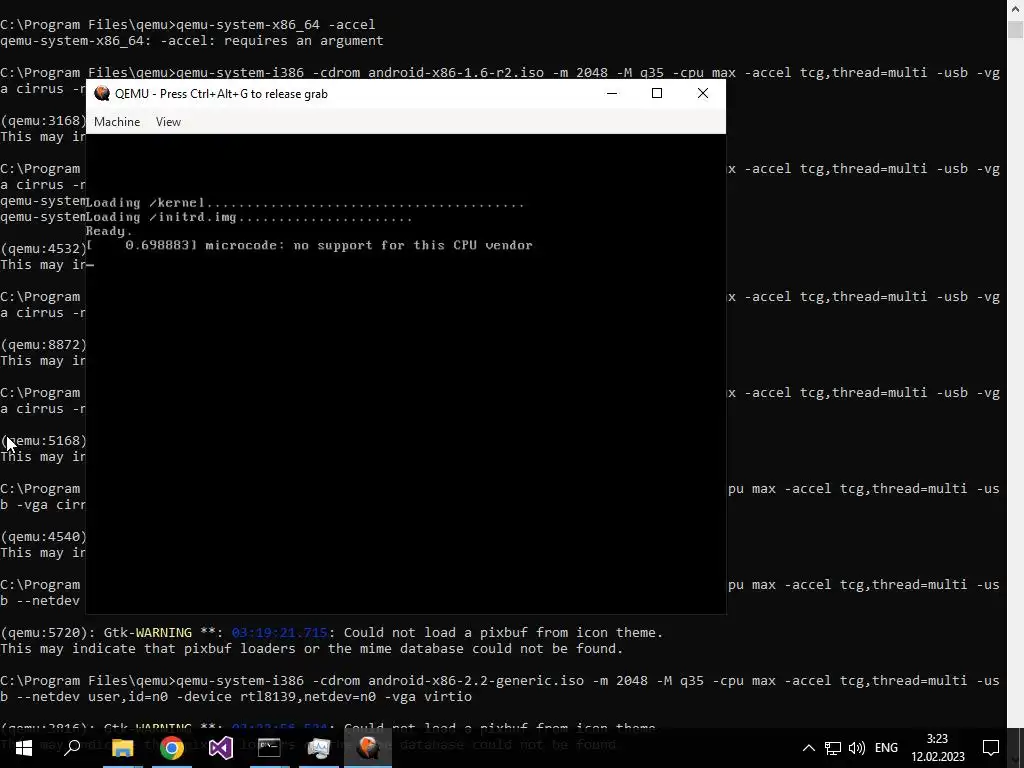Show hidden system tray icons
Image resolution: width=1024 pixels, height=768 pixels.
click(808, 748)
